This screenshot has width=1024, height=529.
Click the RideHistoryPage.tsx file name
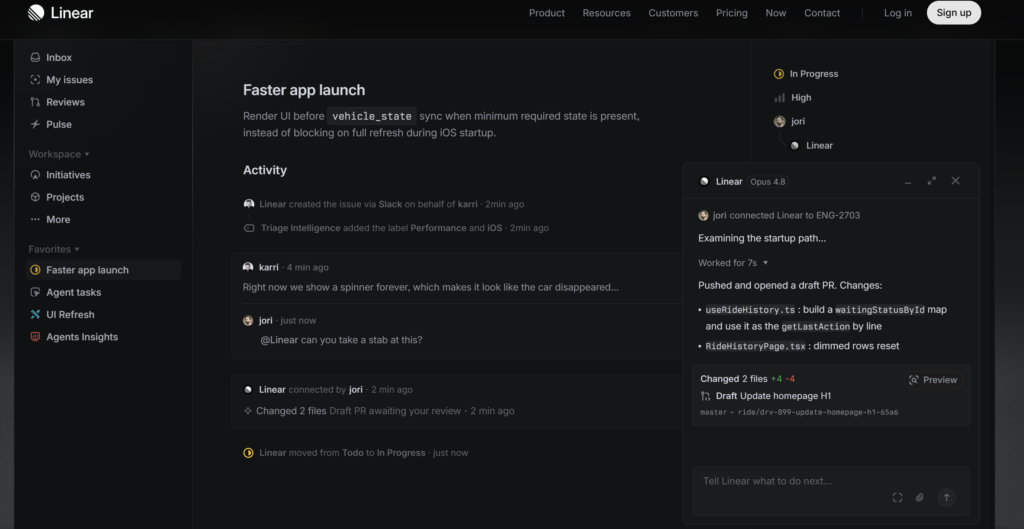click(x=755, y=346)
